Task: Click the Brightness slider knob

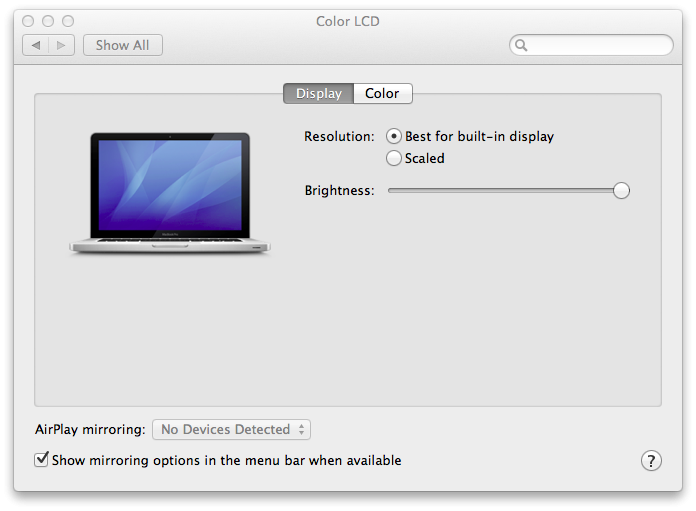Action: point(621,190)
